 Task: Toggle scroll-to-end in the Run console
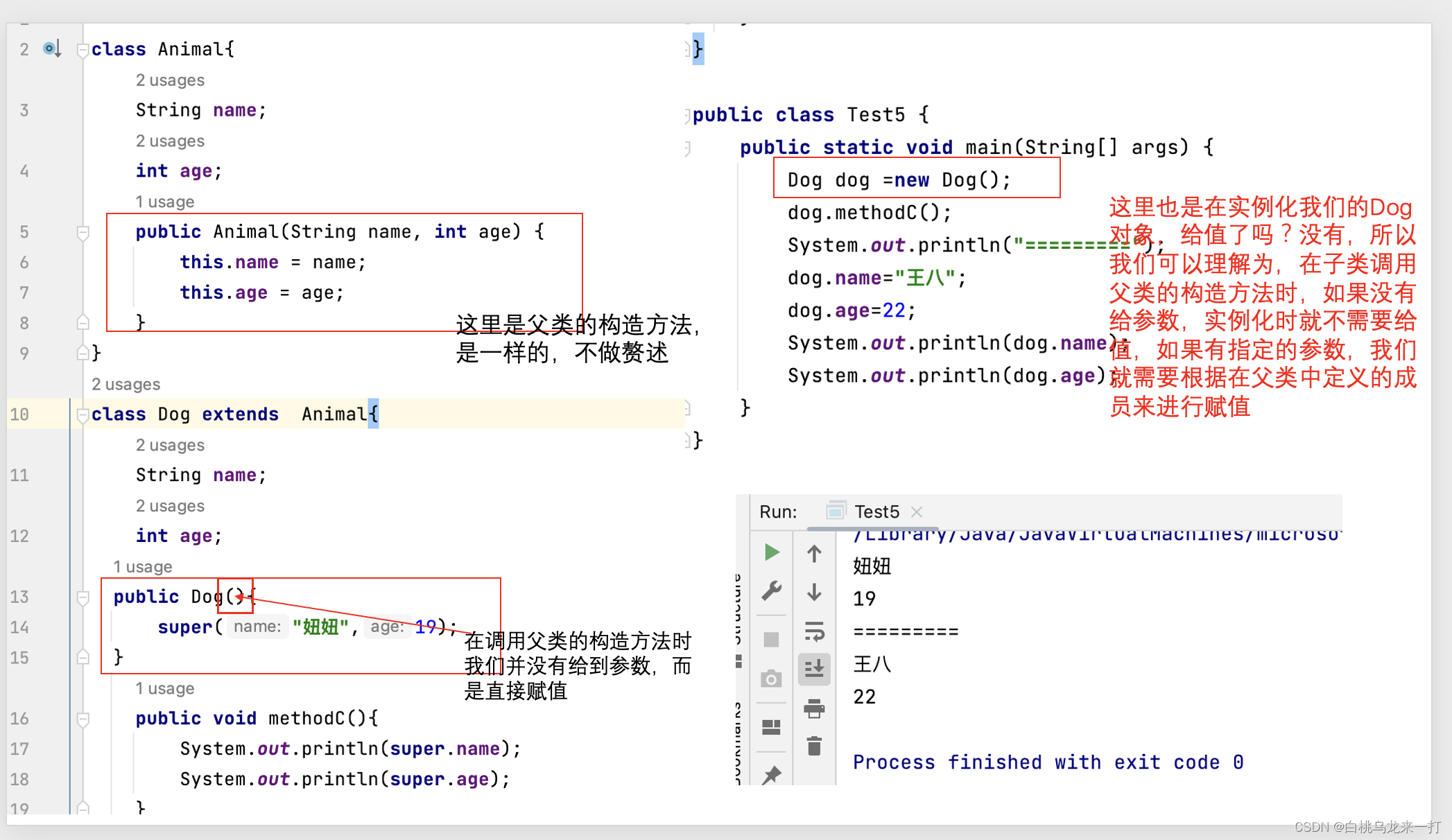coord(814,668)
